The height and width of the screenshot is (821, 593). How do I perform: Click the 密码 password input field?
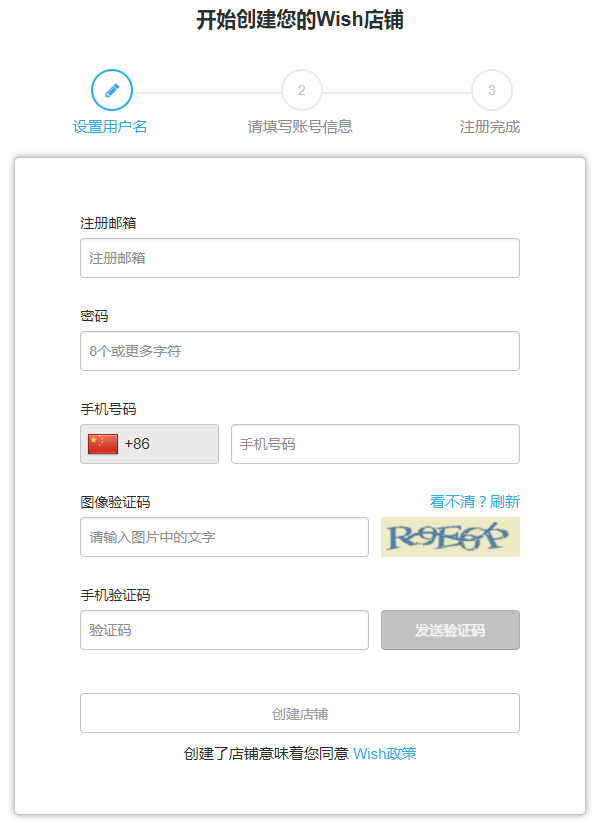pyautogui.click(x=299, y=350)
